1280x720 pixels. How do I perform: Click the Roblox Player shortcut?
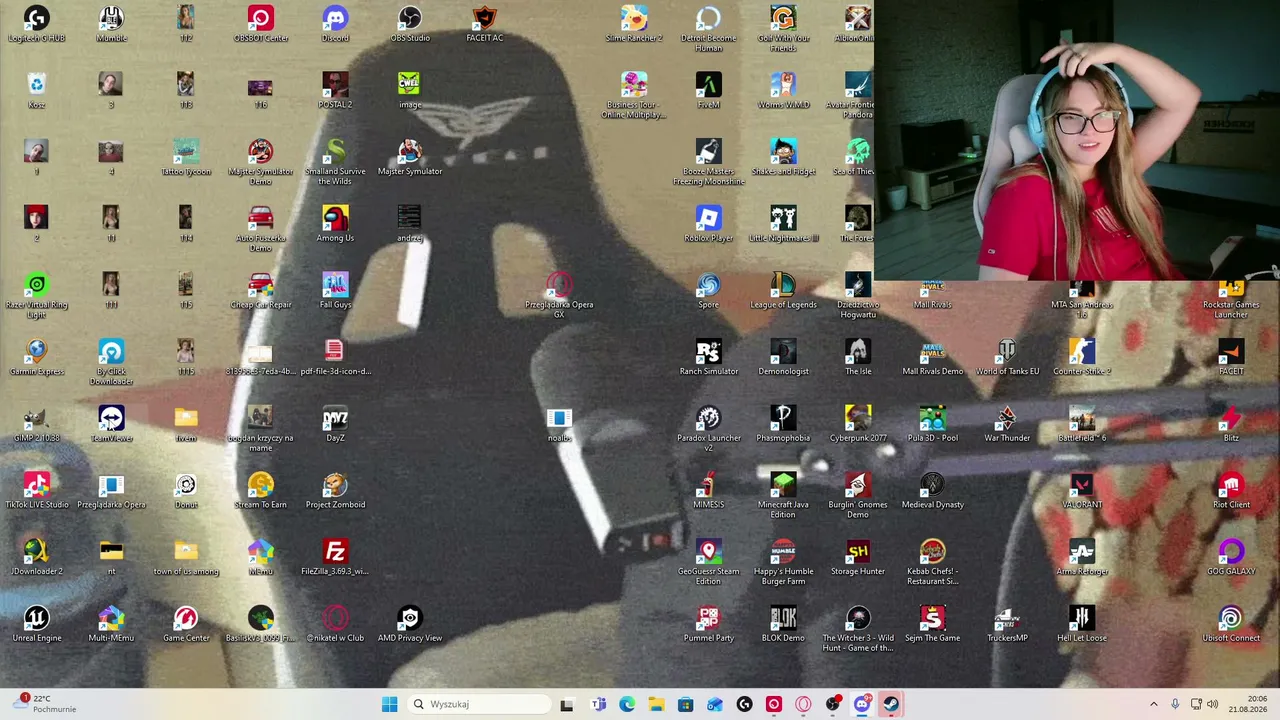708,225
